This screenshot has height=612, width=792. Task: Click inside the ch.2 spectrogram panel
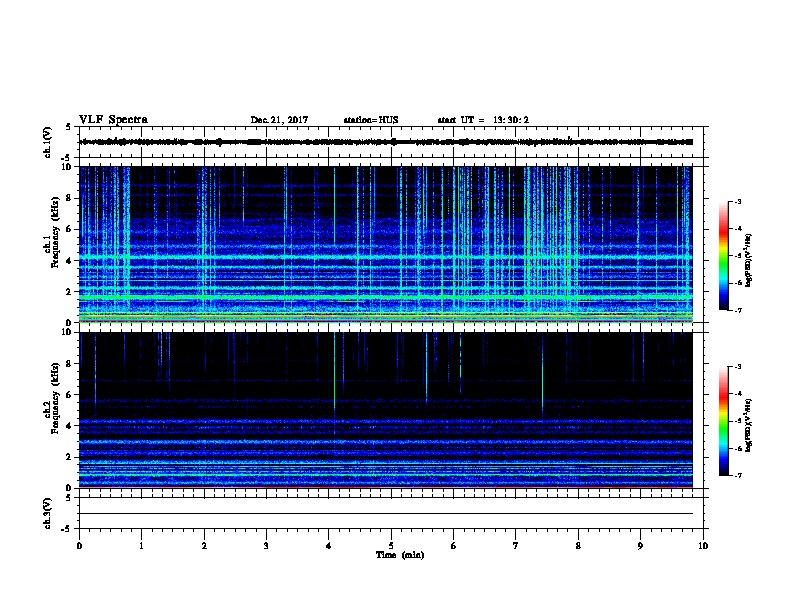(x=386, y=410)
